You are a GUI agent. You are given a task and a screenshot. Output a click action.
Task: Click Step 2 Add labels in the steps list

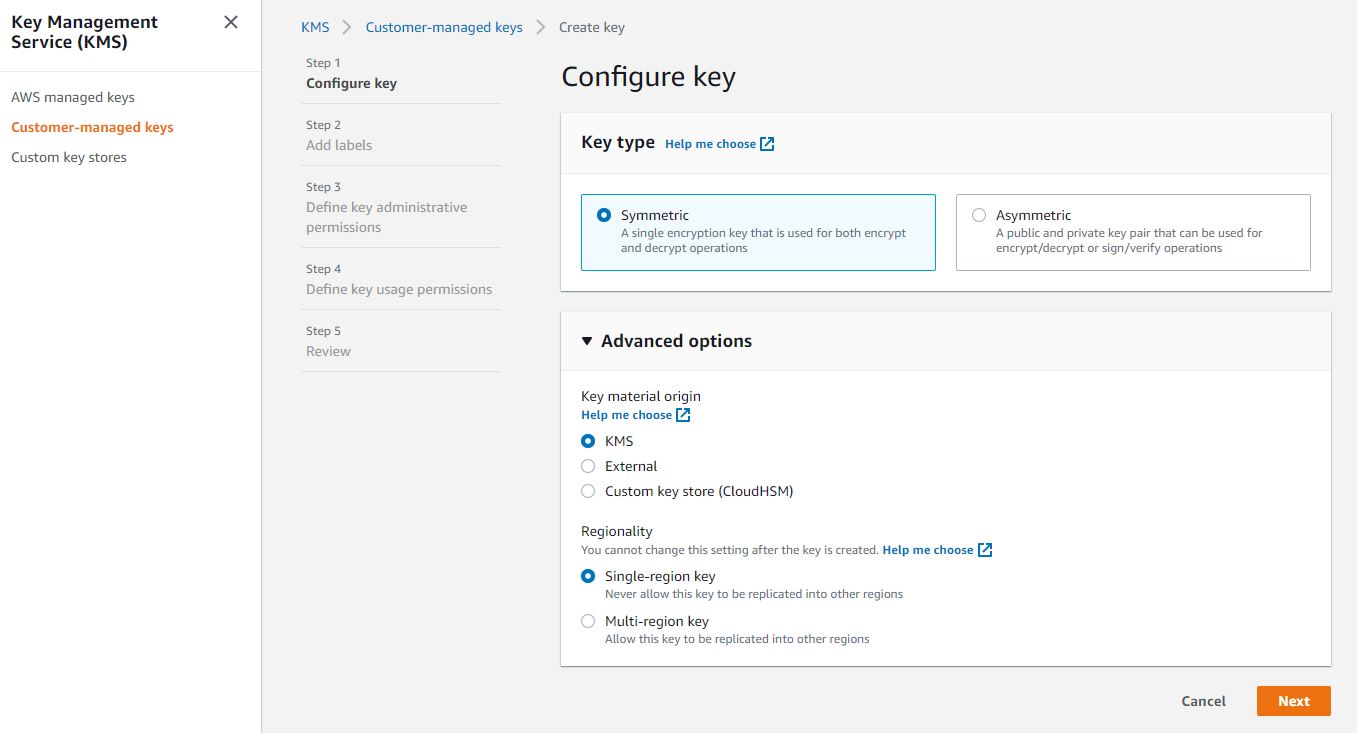pos(340,145)
